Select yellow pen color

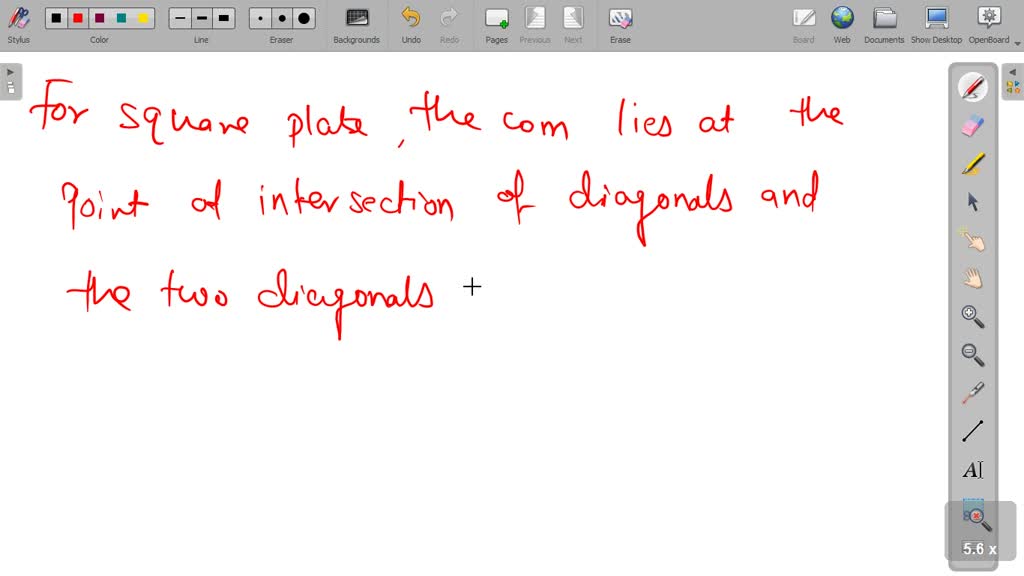tap(143, 18)
